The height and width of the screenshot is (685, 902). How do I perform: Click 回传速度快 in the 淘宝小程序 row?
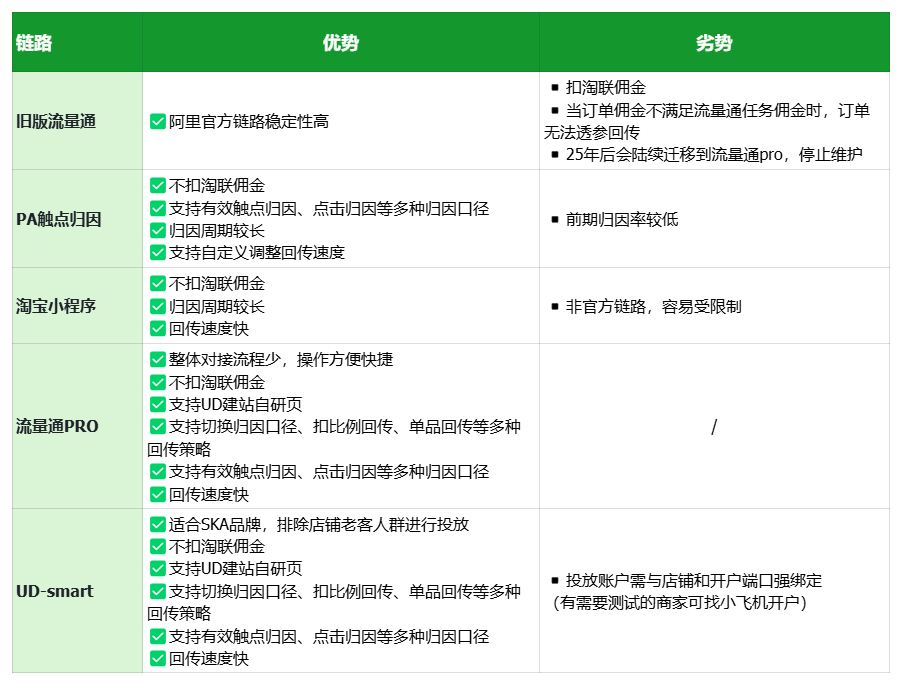209,328
